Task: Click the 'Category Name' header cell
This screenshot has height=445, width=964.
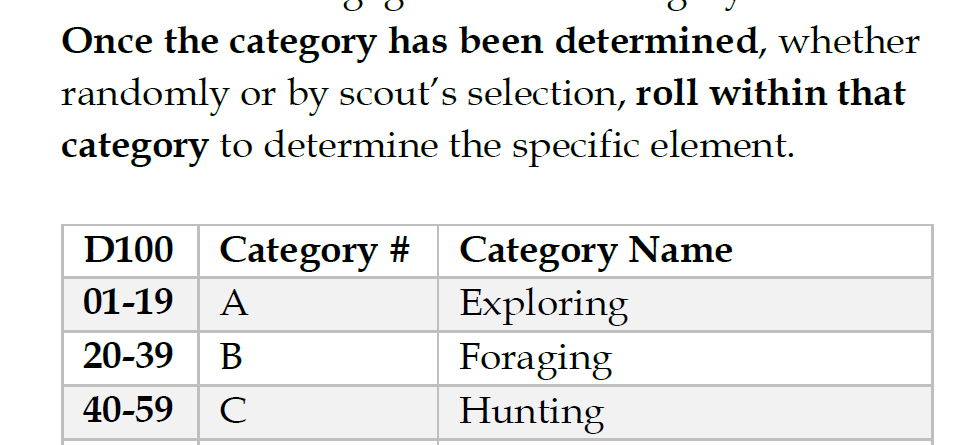Action: click(x=595, y=250)
